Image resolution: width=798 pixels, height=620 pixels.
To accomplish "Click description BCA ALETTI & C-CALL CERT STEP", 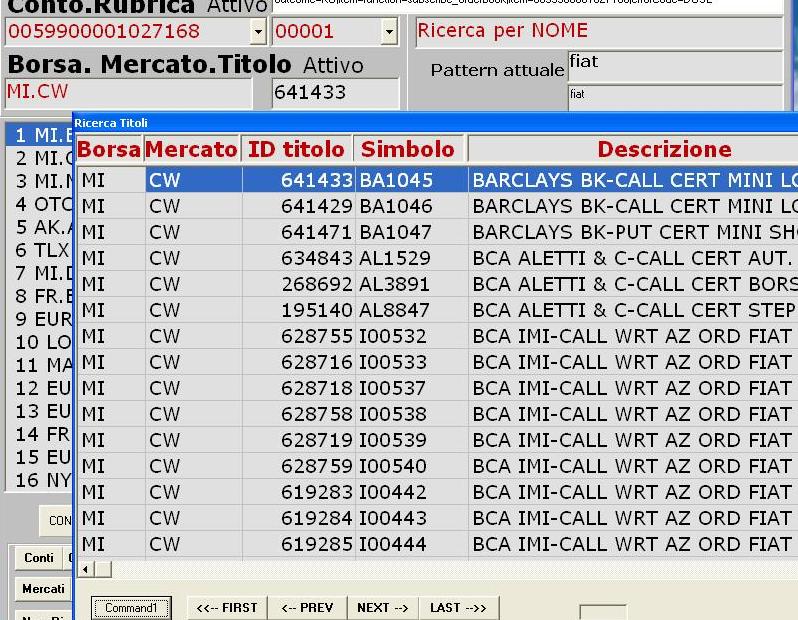I will (x=633, y=310).
